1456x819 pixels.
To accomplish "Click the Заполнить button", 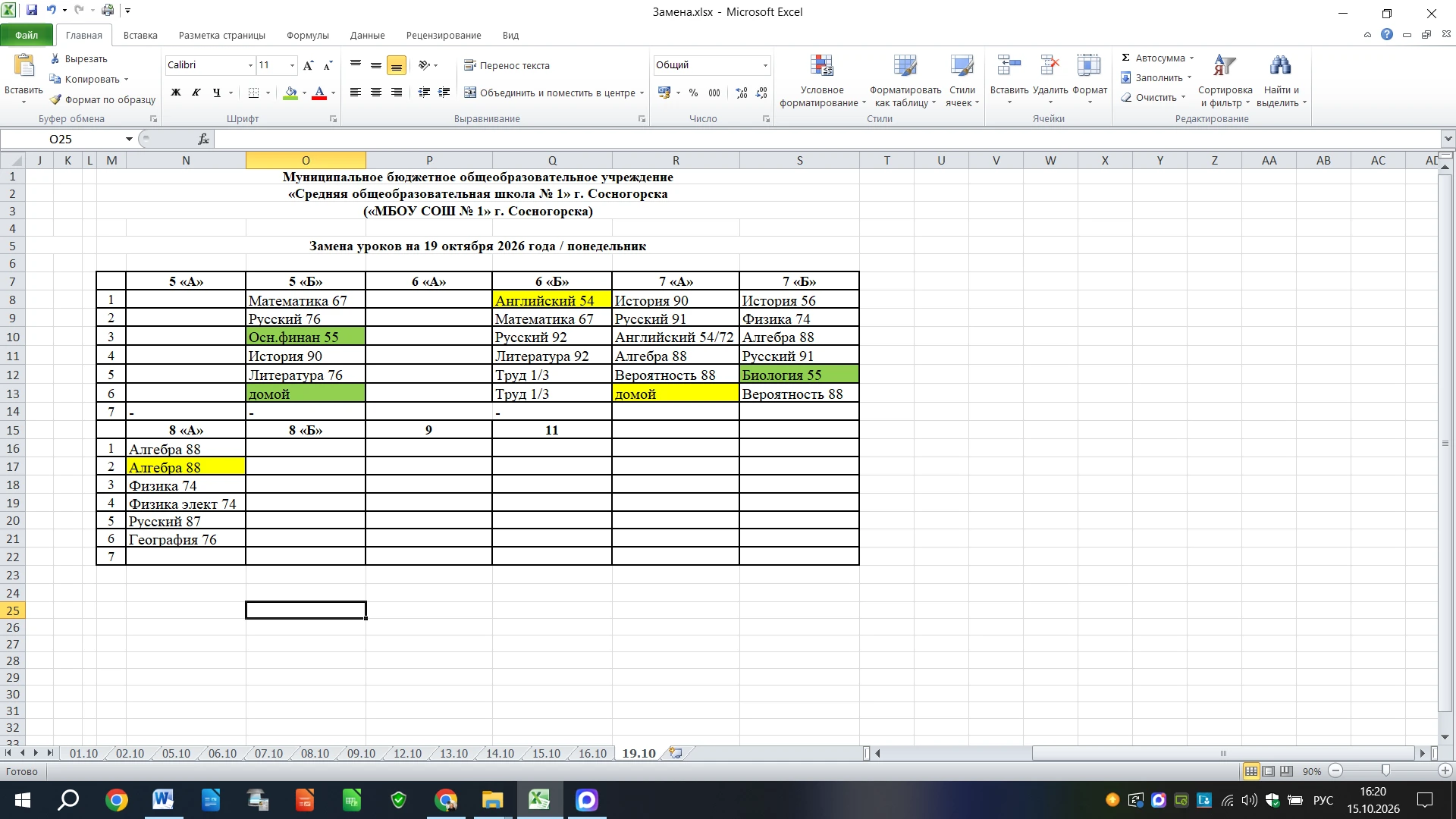I will (x=1156, y=77).
